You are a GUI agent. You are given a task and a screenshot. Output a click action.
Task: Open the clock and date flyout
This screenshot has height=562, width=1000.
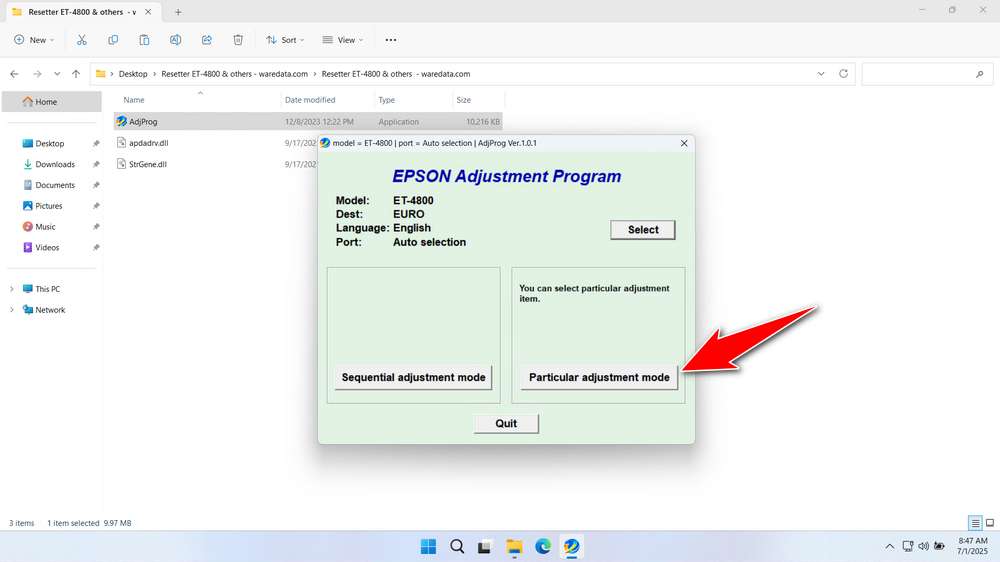click(x=973, y=546)
